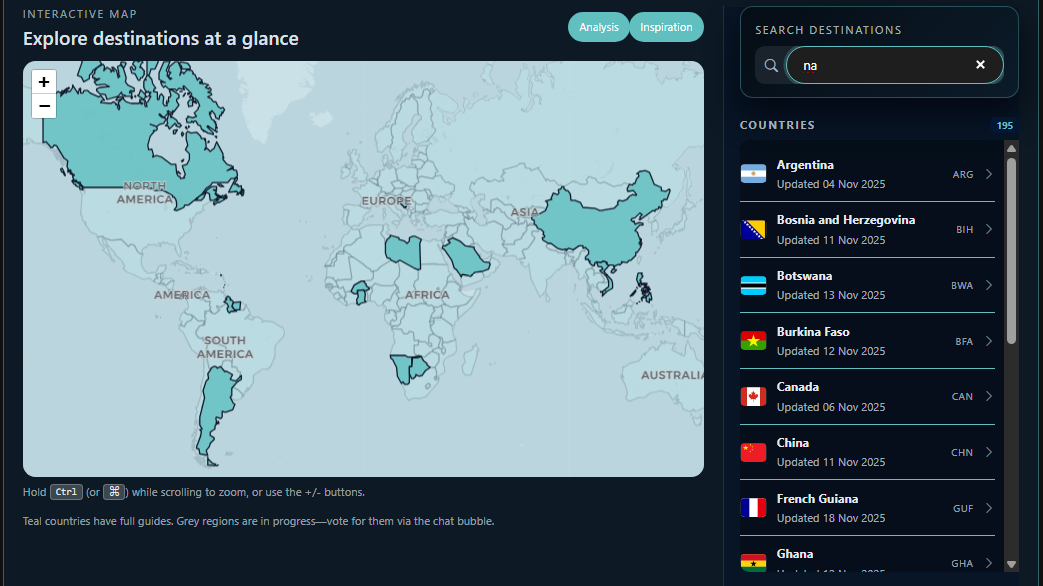The image size is (1043, 586).
Task: Click the list scroll-up arrow
Action: [x=1011, y=148]
